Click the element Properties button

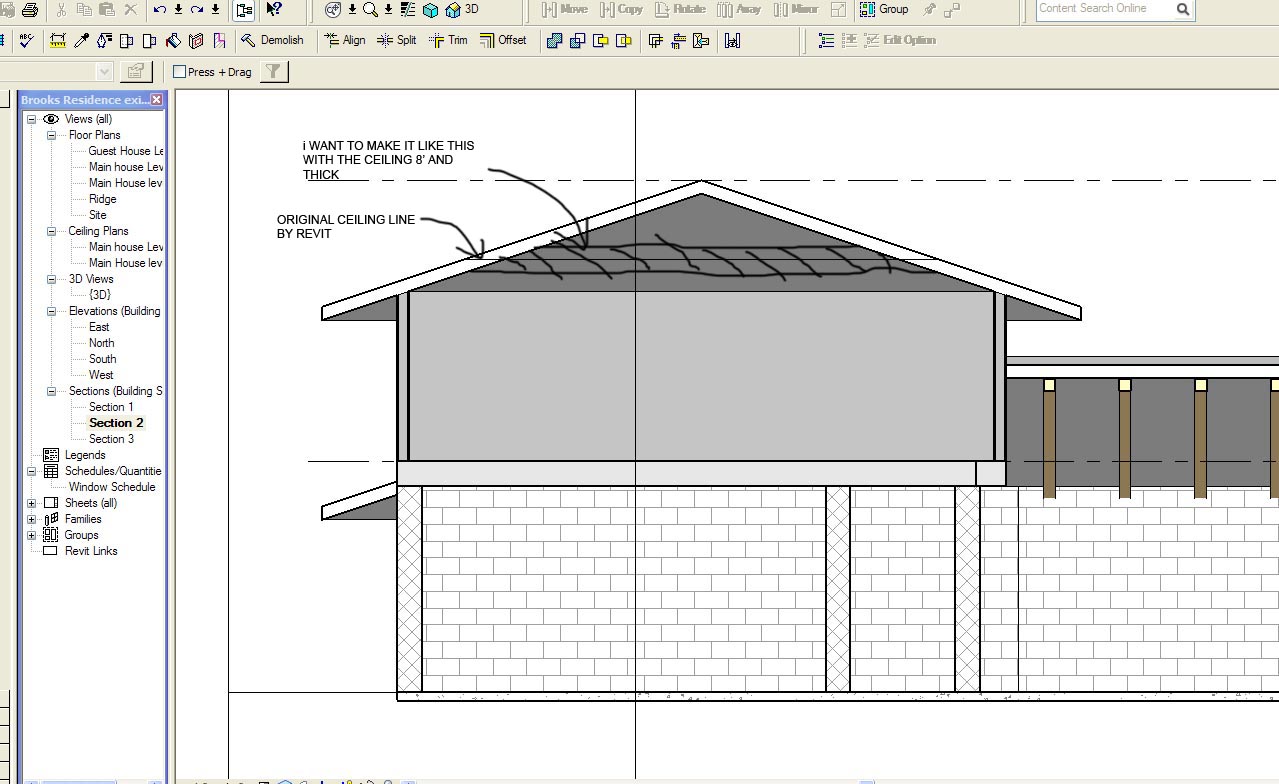coord(135,71)
